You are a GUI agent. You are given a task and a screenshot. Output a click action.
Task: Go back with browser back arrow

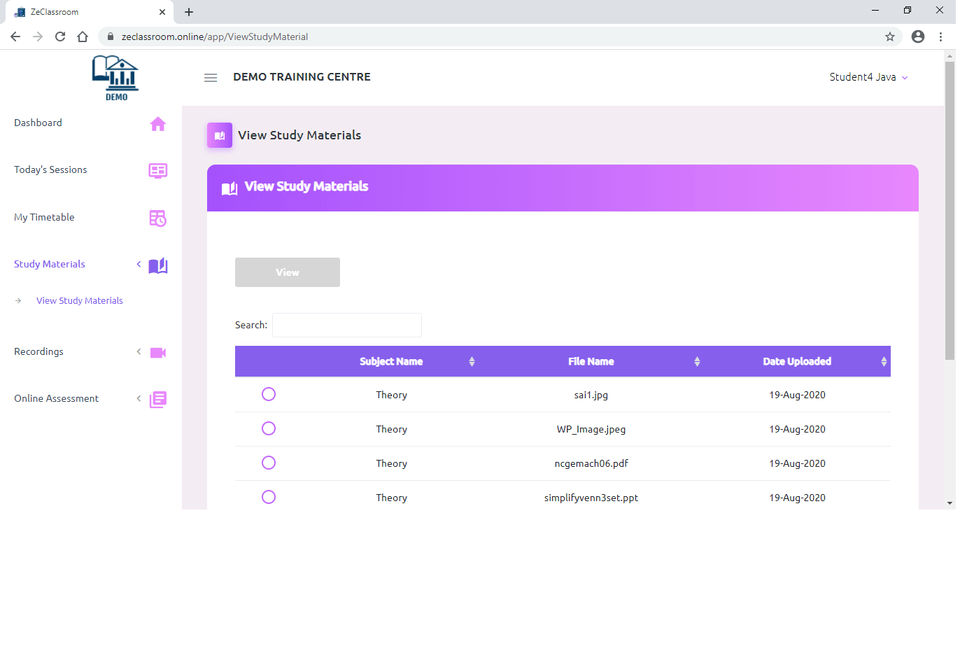click(15, 37)
